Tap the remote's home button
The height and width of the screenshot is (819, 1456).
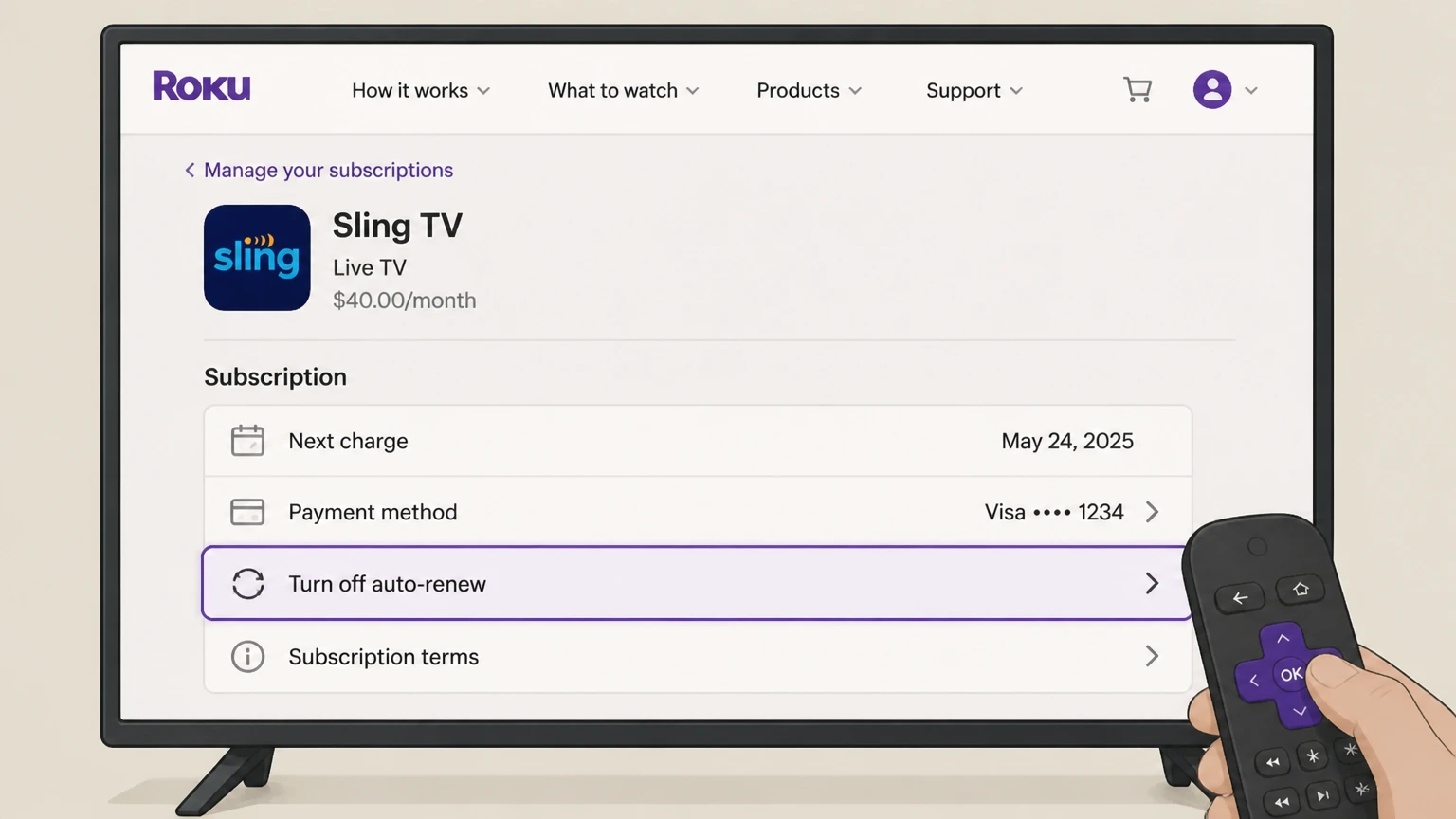point(1301,590)
